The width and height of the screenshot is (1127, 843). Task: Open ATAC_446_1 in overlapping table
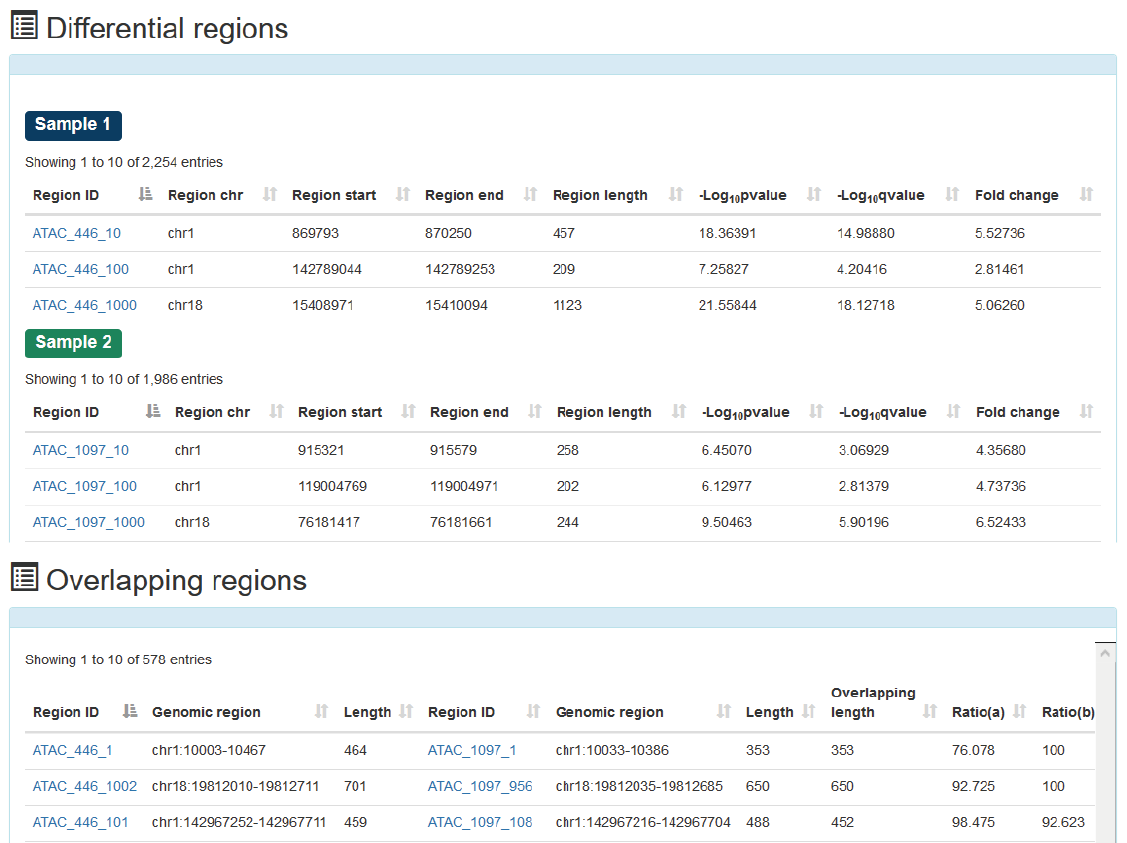coord(72,750)
